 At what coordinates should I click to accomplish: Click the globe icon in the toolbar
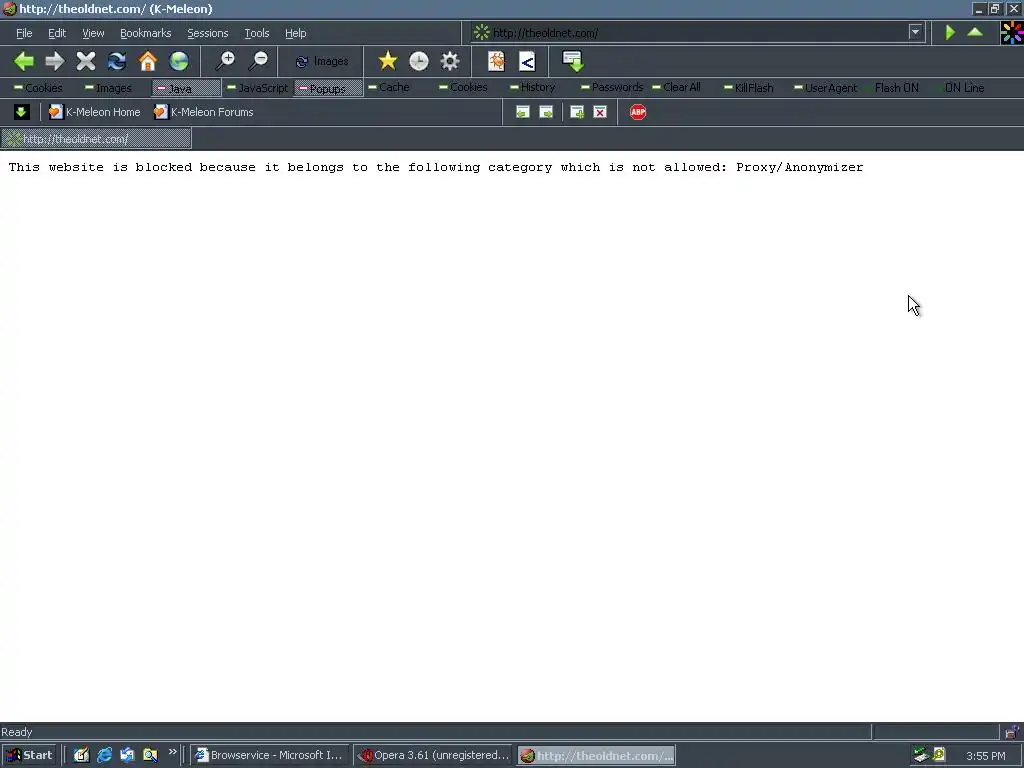(179, 61)
